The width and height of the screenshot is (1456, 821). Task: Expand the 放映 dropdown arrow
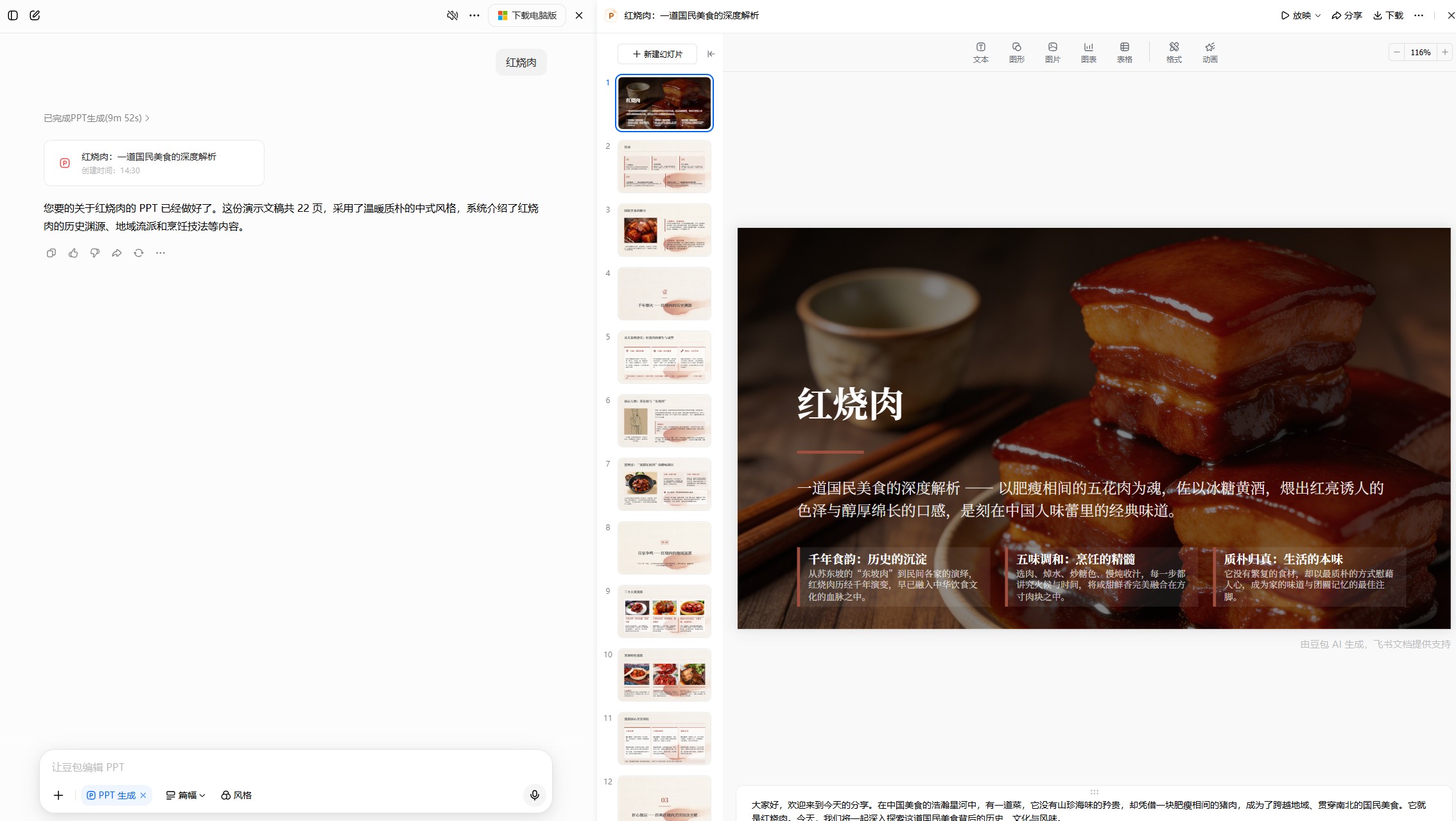pyautogui.click(x=1318, y=15)
